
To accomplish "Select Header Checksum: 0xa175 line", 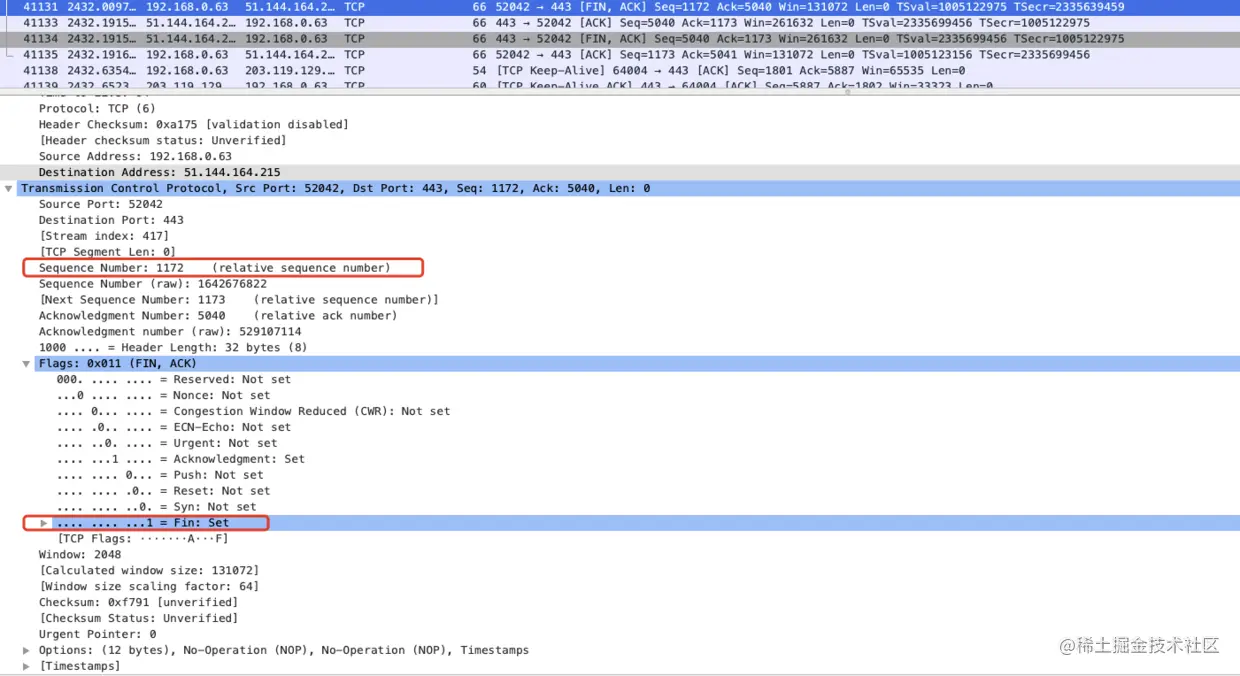I will click(x=193, y=124).
